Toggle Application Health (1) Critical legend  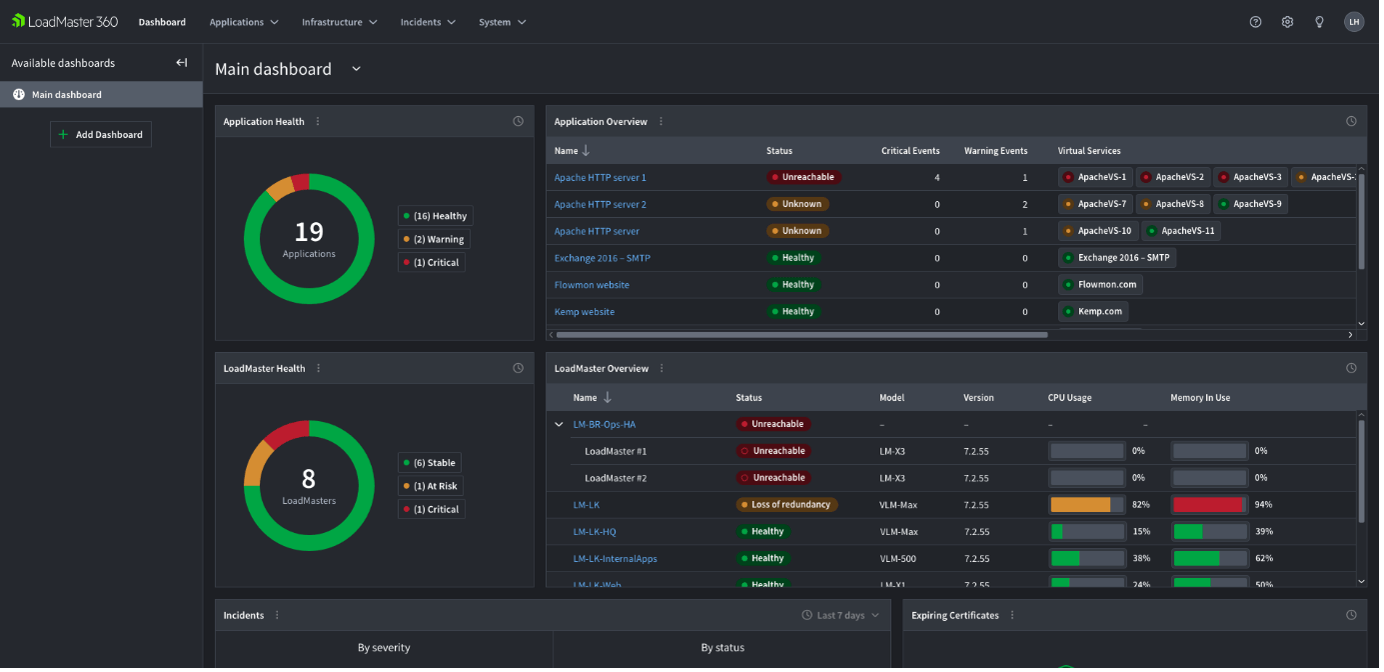tap(433, 264)
